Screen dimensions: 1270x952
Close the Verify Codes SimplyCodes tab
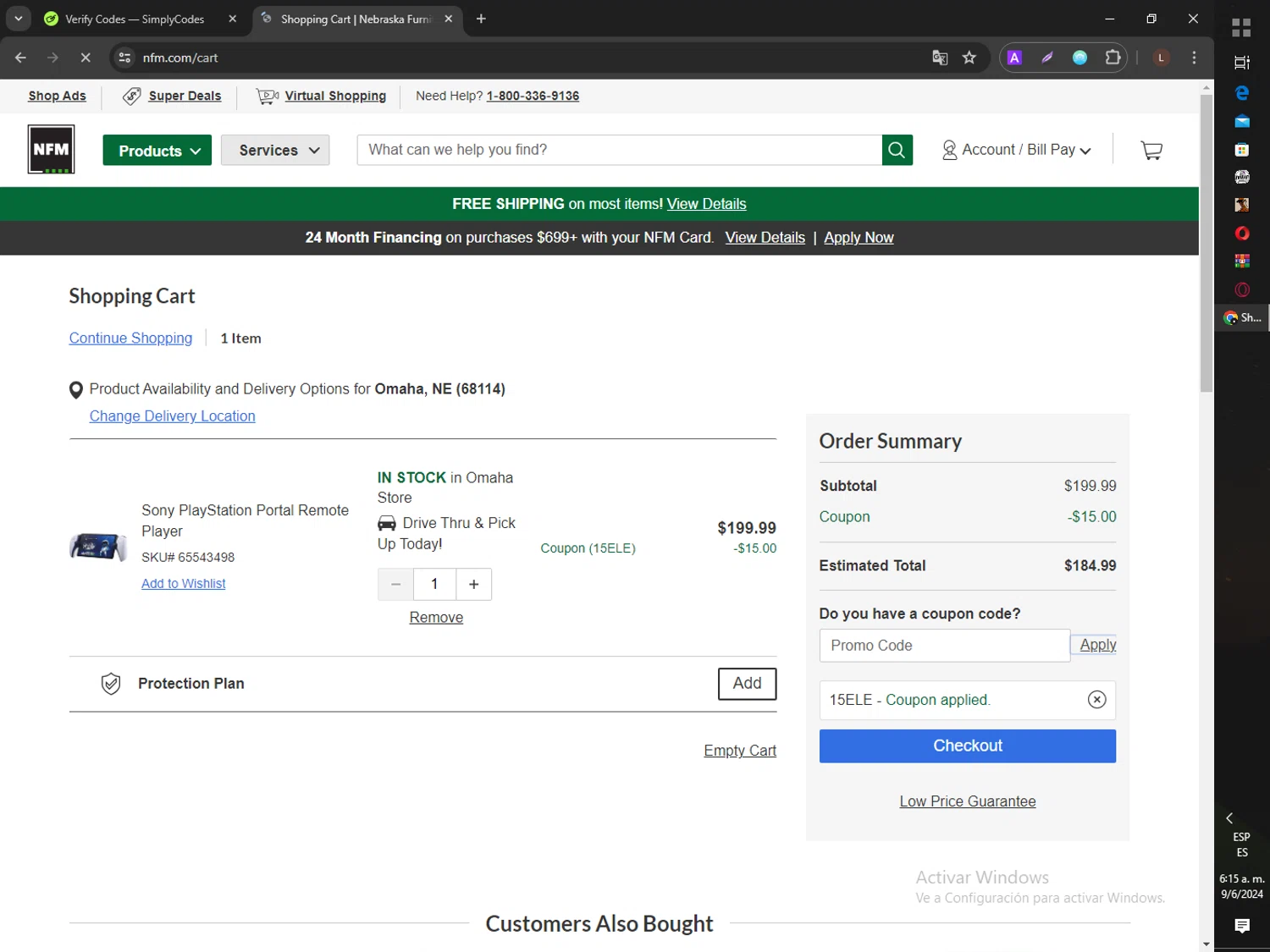[x=233, y=19]
